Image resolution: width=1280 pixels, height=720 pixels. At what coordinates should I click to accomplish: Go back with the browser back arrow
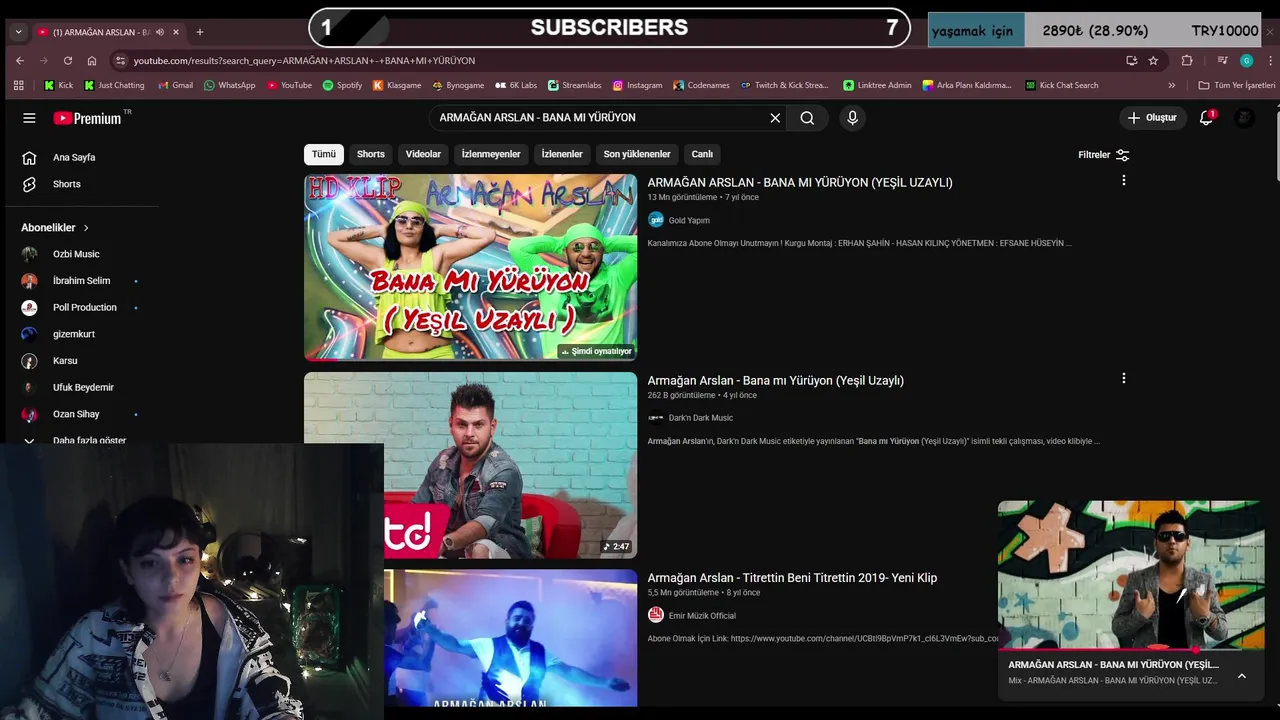click(19, 60)
